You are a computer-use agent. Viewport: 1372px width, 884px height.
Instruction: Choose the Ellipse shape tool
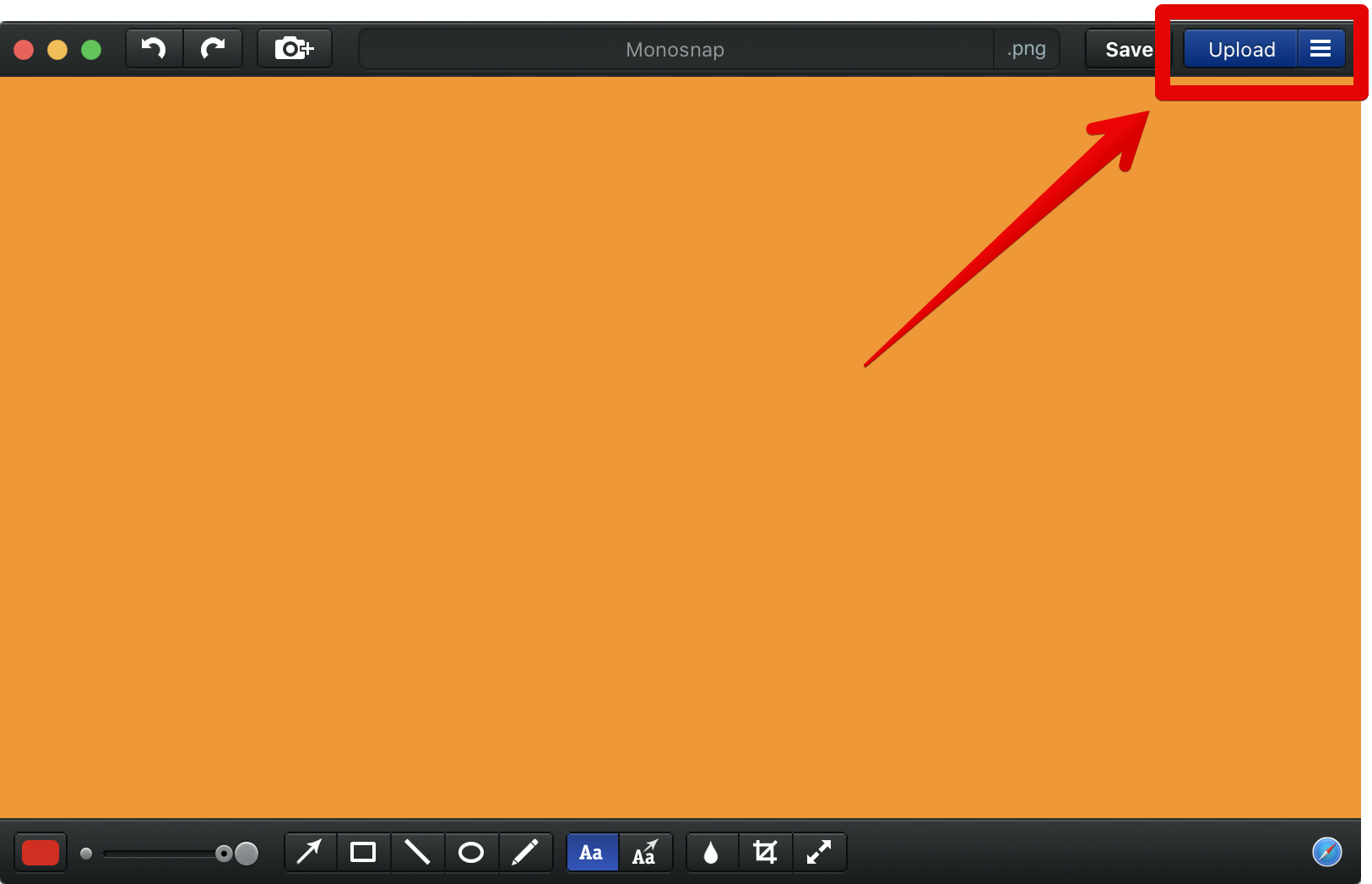tap(471, 852)
